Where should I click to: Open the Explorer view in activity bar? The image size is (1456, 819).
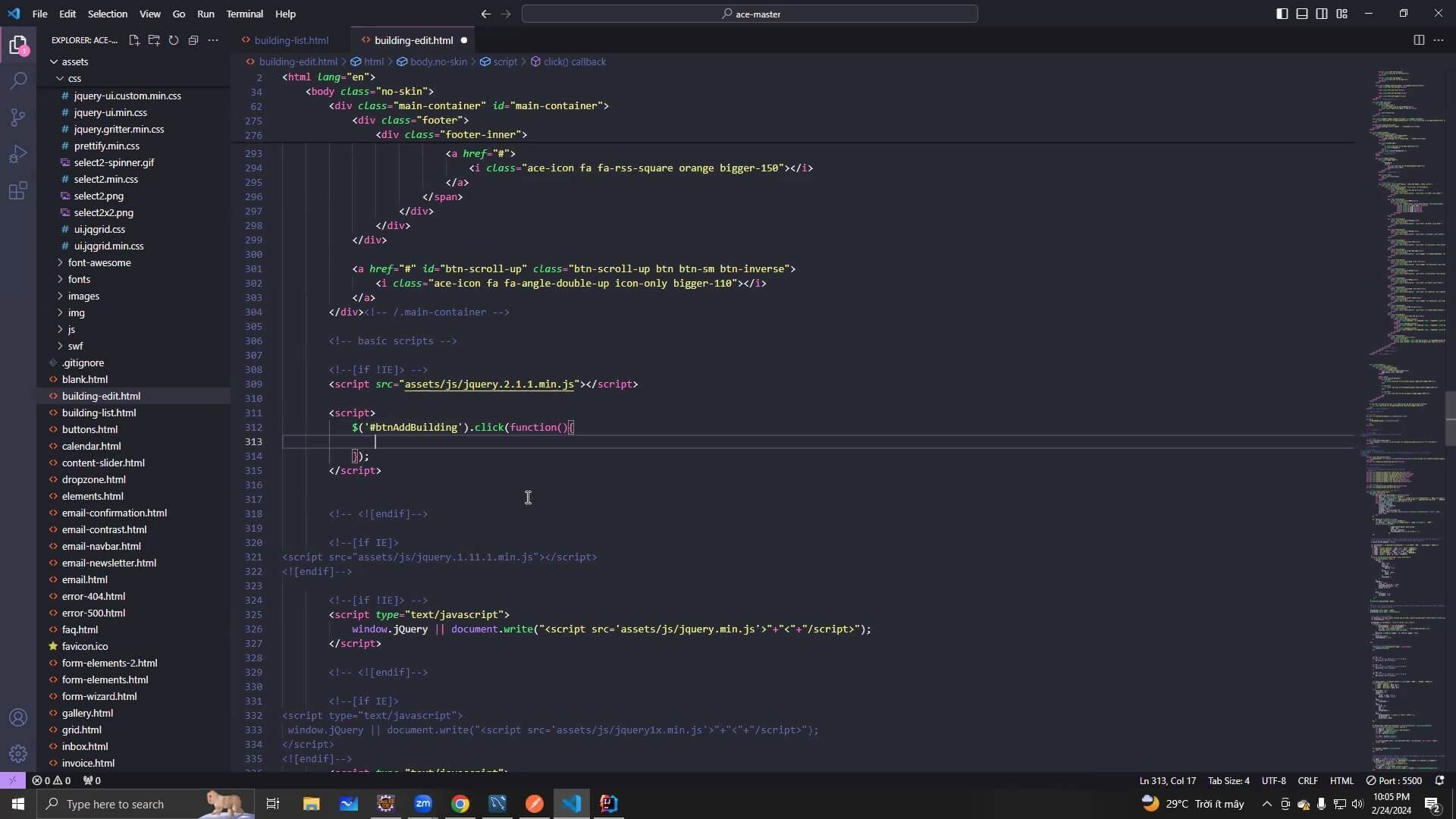[x=18, y=45]
